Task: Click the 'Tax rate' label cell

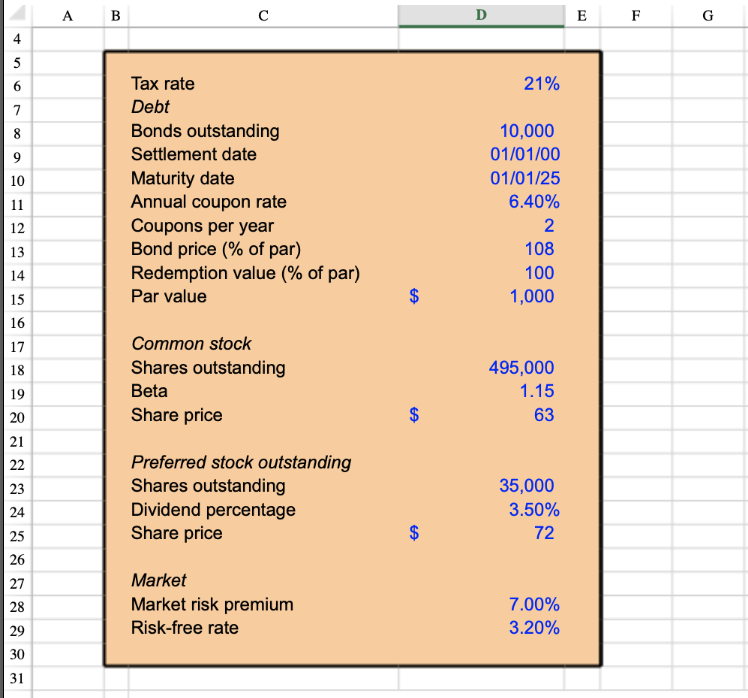Action: pyautogui.click(x=163, y=83)
